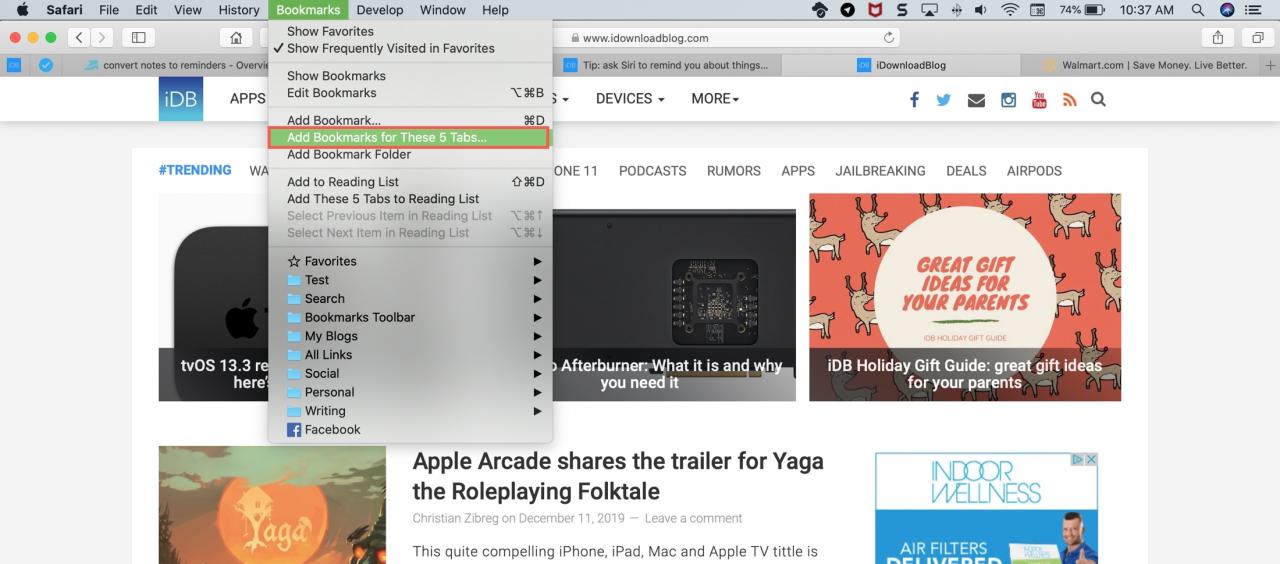
Task: Click the Safari forward arrow button
Action: (103, 38)
